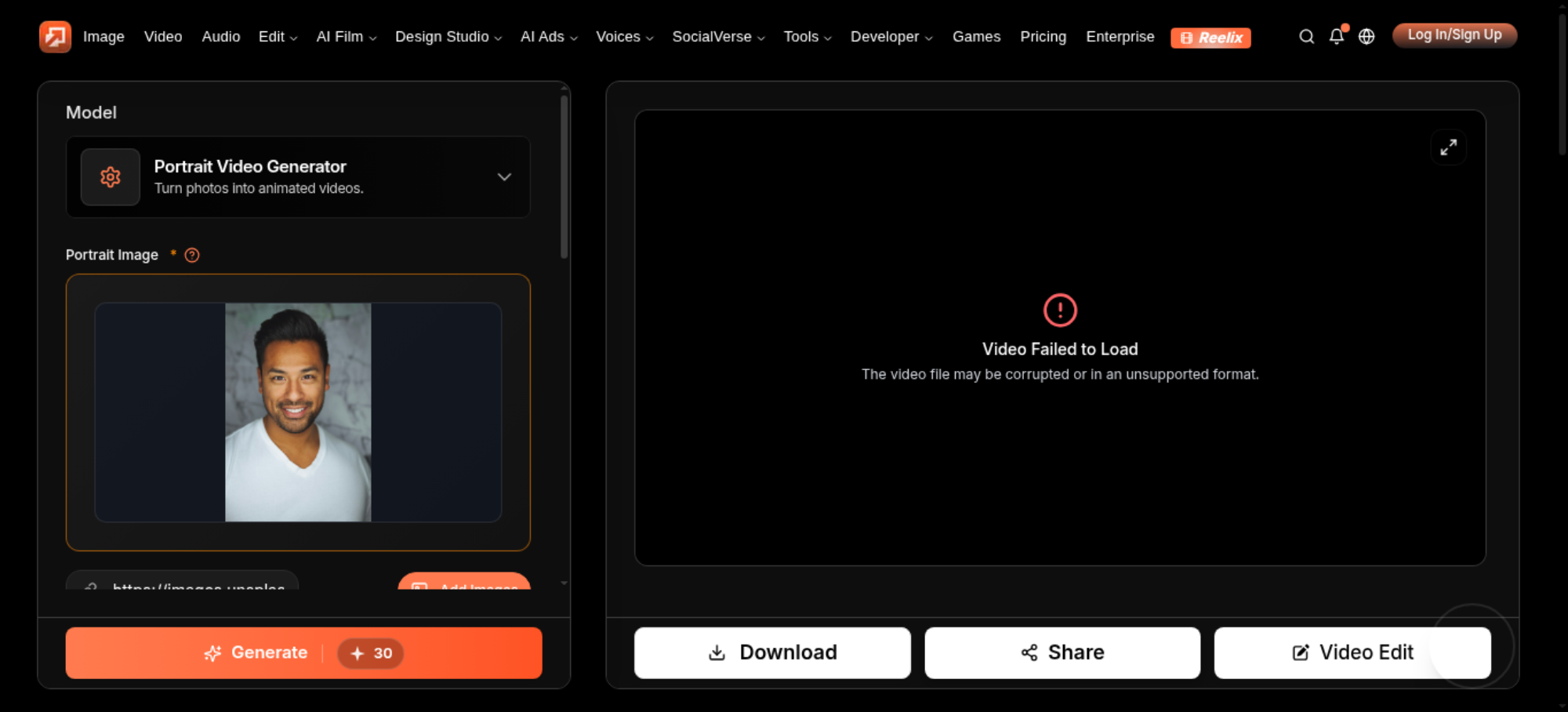1568x712 pixels.
Task: Open the Reelix badge link
Action: coord(1210,38)
